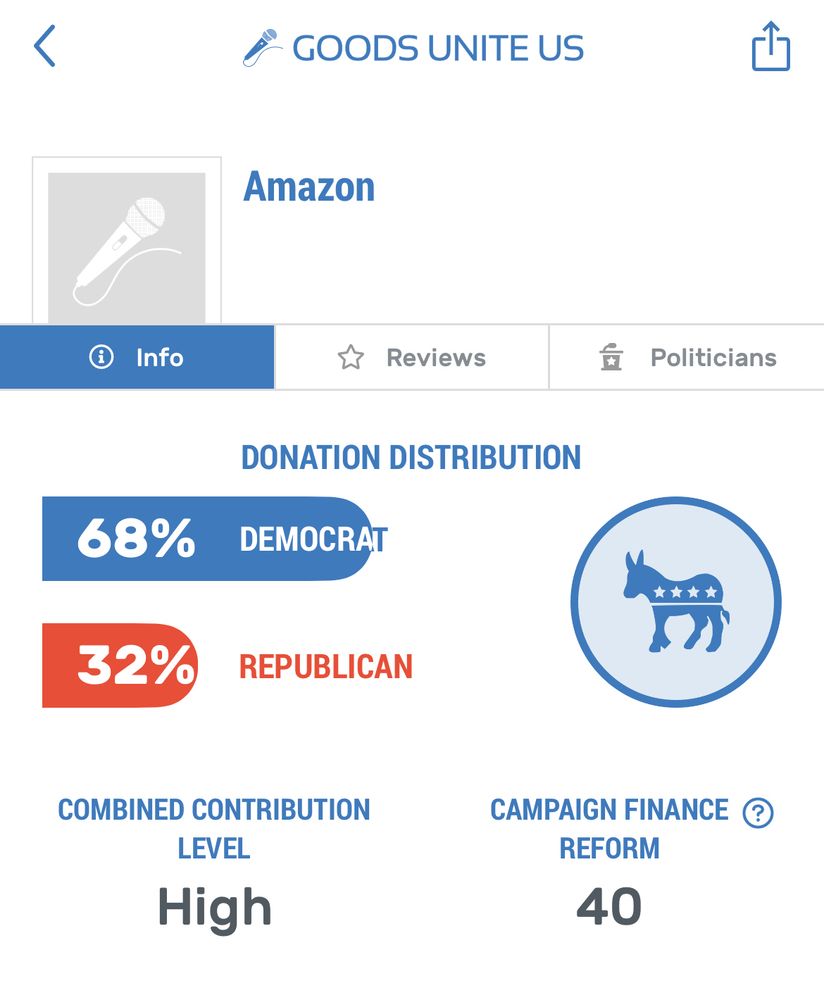Tap the campaign finance reform help icon
Viewport: 824px width, 1000px height.
(x=758, y=813)
